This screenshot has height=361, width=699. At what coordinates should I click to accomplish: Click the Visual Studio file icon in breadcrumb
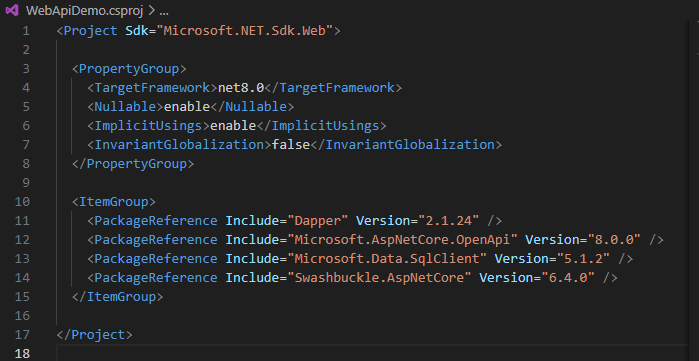point(12,10)
